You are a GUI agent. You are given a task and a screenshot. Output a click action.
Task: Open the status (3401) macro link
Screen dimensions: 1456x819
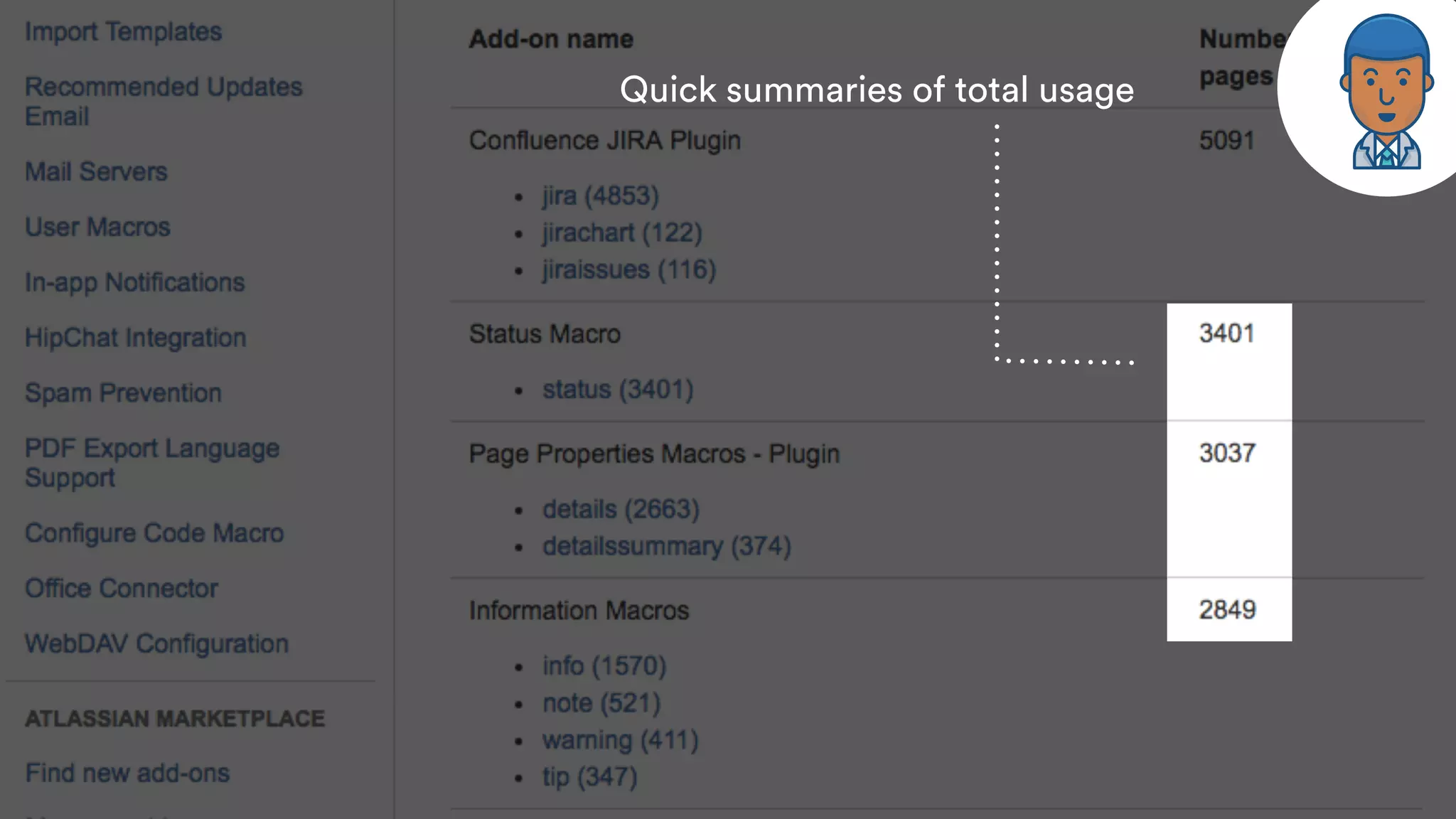617,390
